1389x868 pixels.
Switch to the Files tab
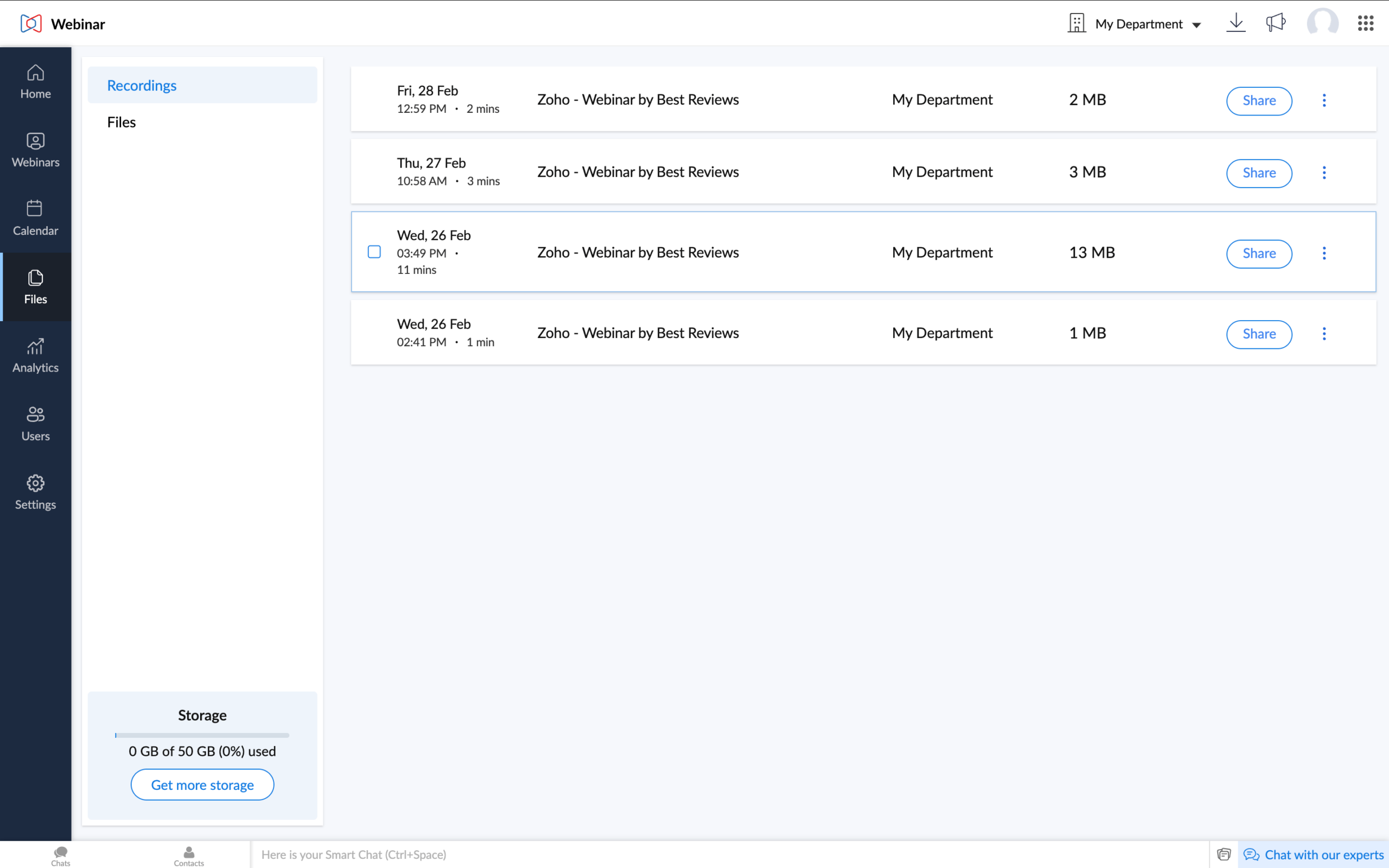coord(121,122)
